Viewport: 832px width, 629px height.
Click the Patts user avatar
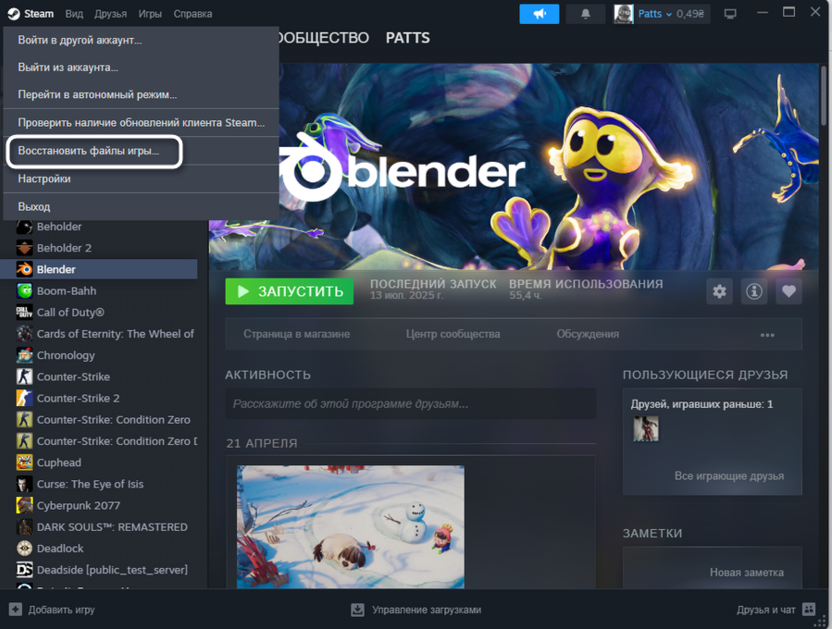pyautogui.click(x=623, y=14)
